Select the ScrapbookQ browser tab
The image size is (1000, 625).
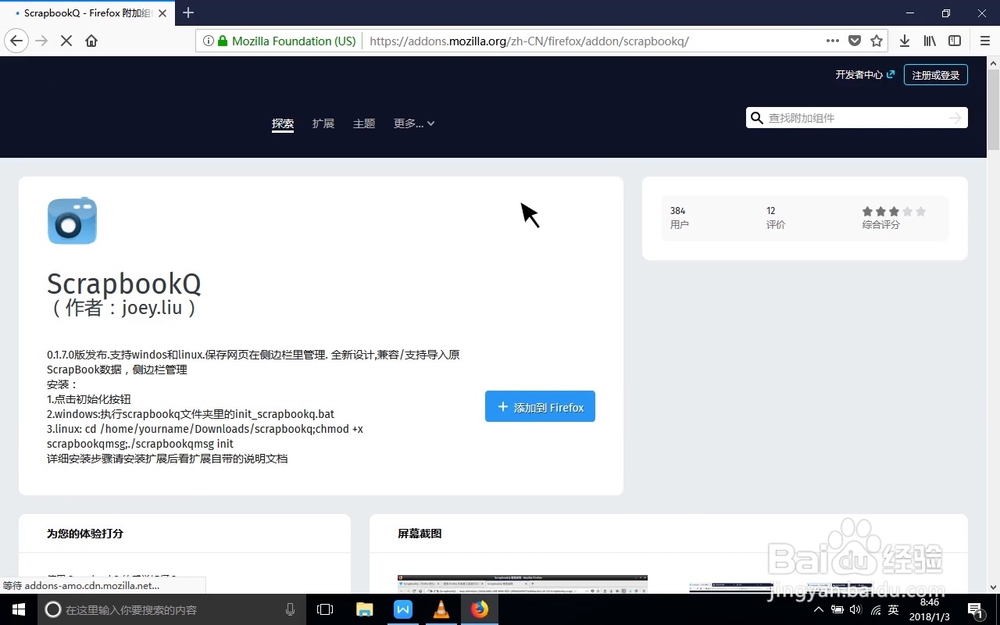pyautogui.click(x=87, y=13)
